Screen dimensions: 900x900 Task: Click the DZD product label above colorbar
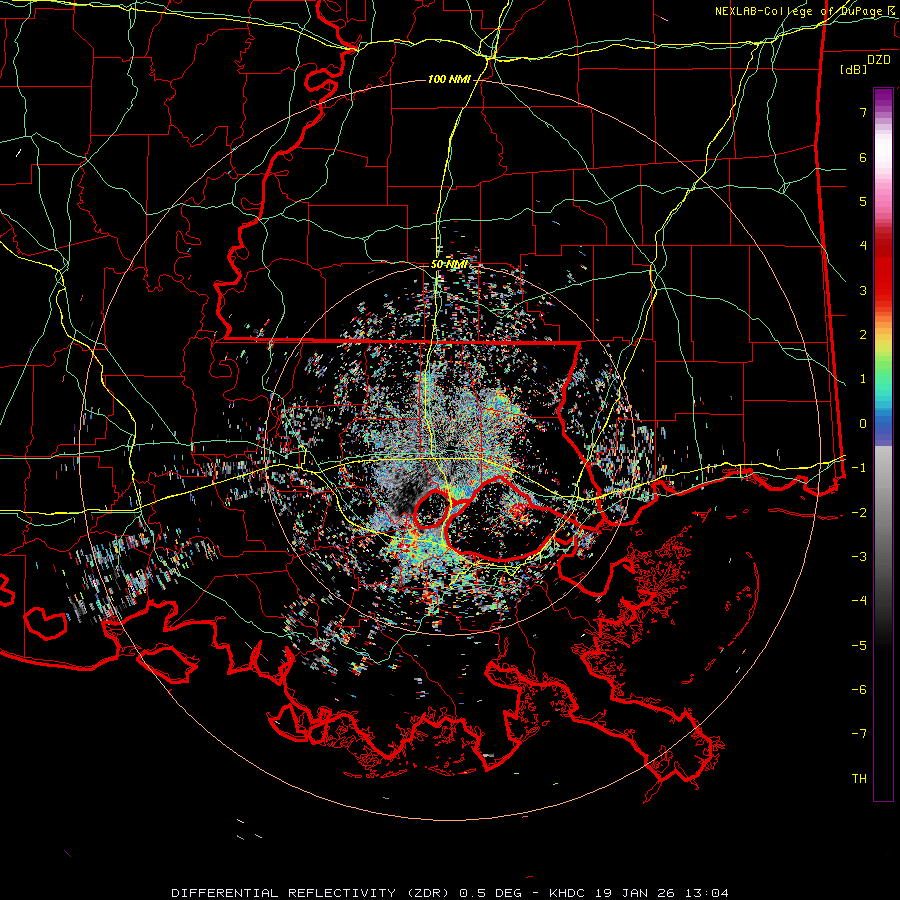879,60
